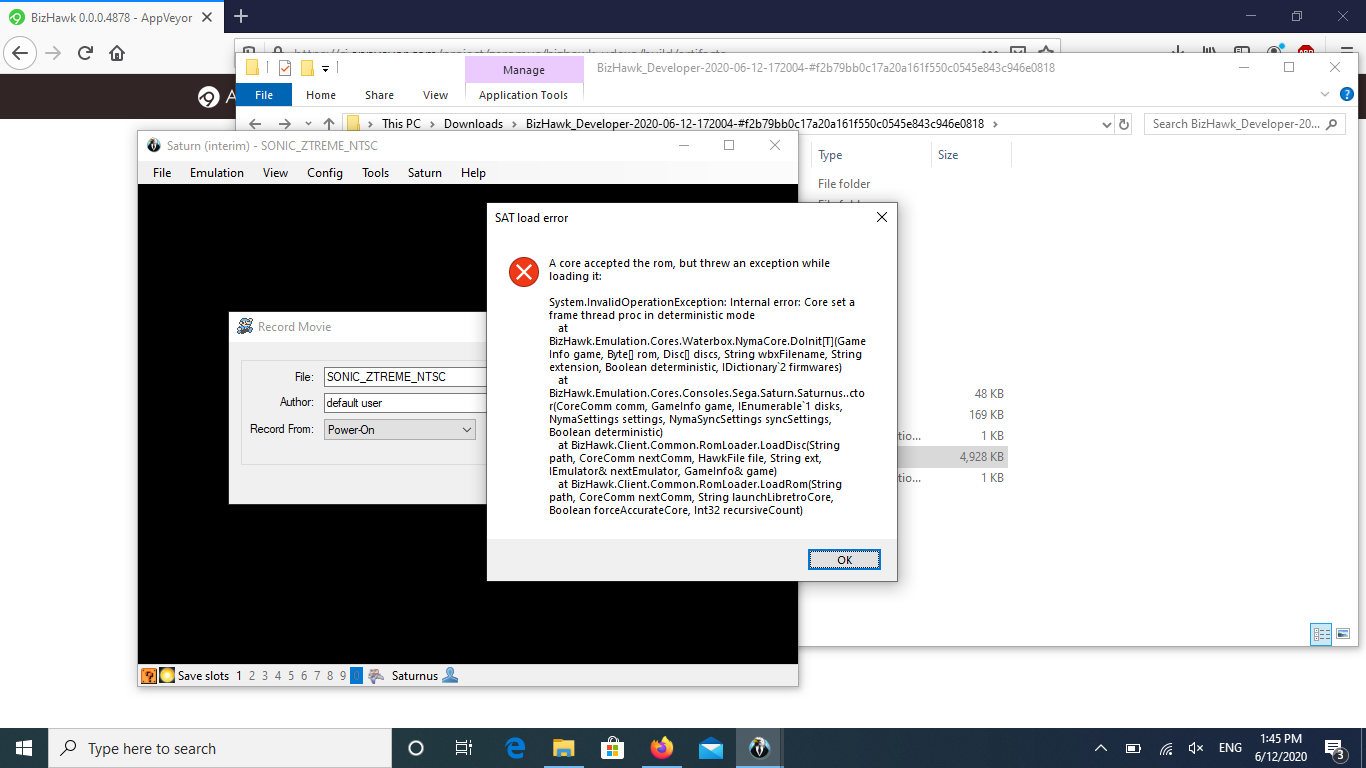Enable Explorer details view layout

tap(1320, 634)
